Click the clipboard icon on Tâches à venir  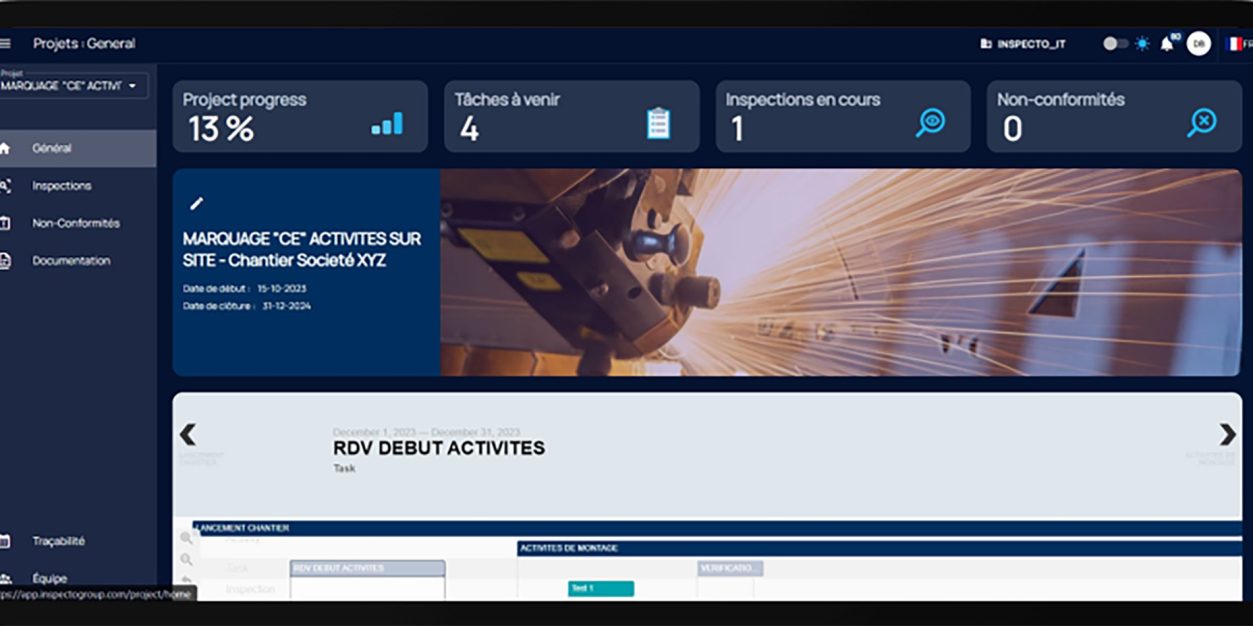pos(658,123)
